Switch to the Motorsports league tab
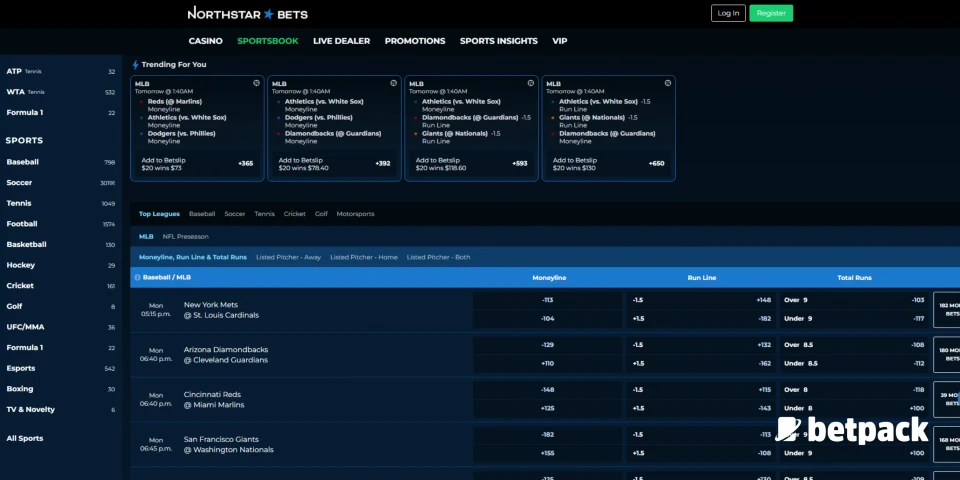 click(355, 214)
